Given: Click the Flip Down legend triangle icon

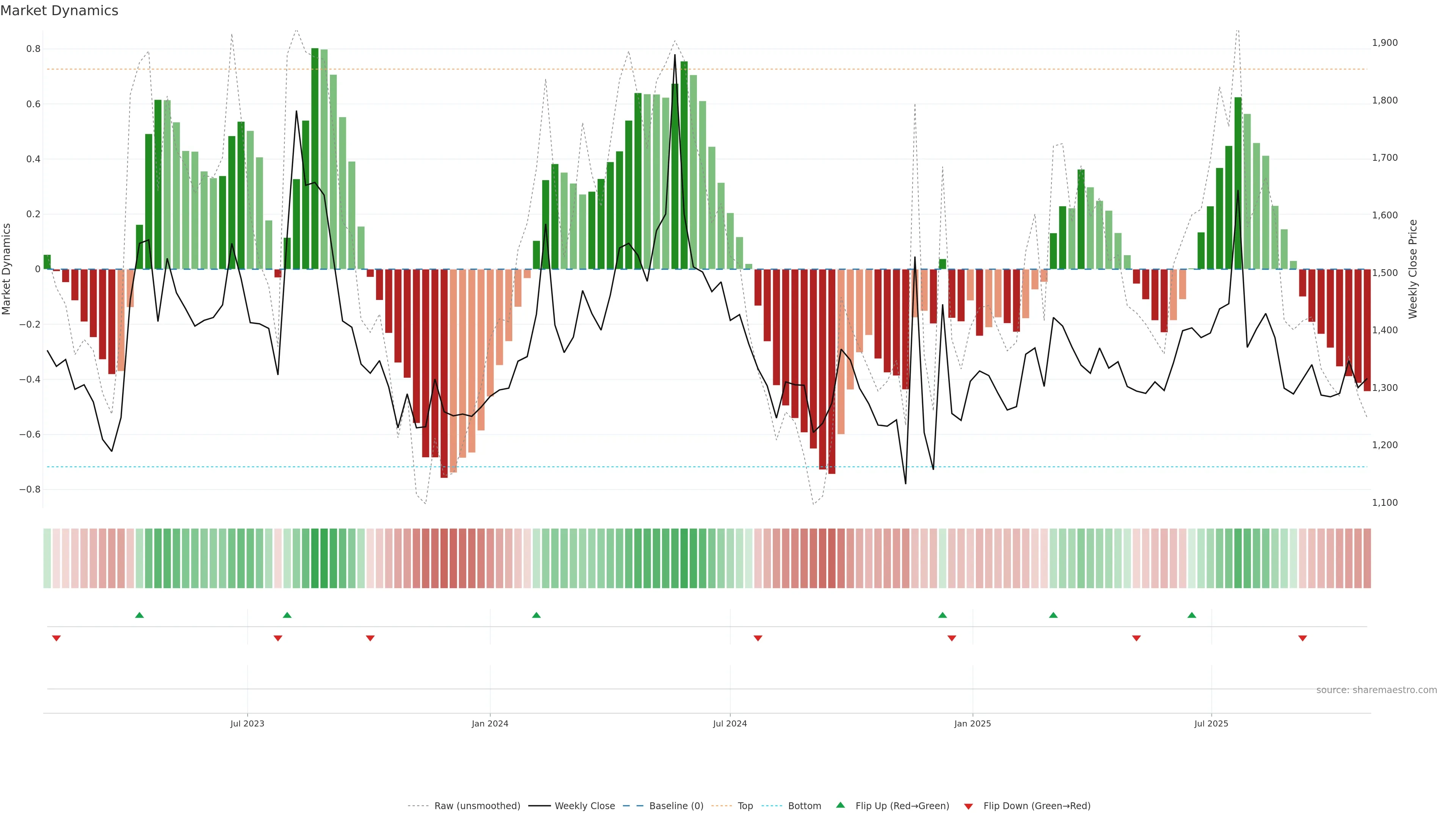Looking at the screenshot, I should tap(968, 806).
